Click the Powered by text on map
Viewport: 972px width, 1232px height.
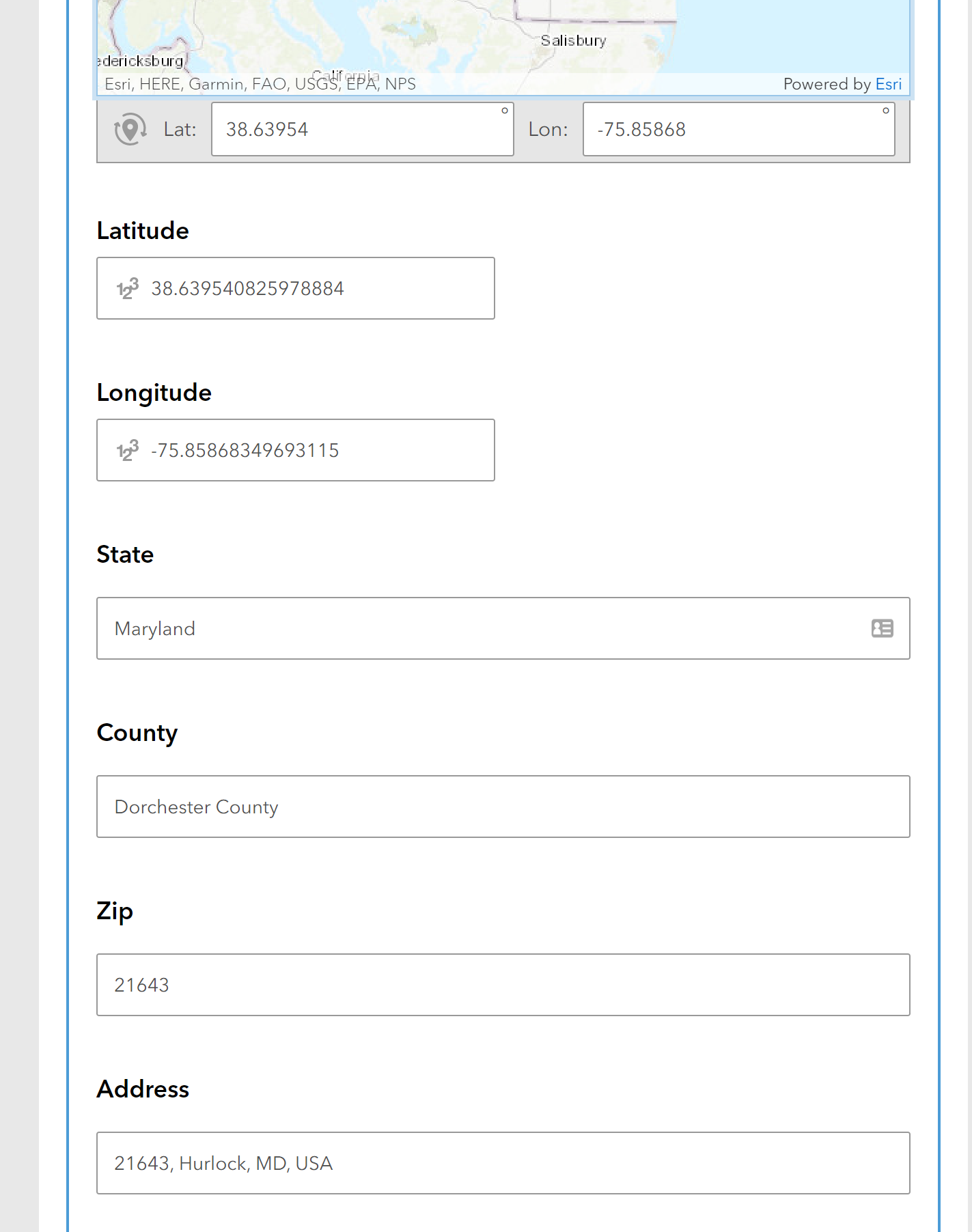827,84
